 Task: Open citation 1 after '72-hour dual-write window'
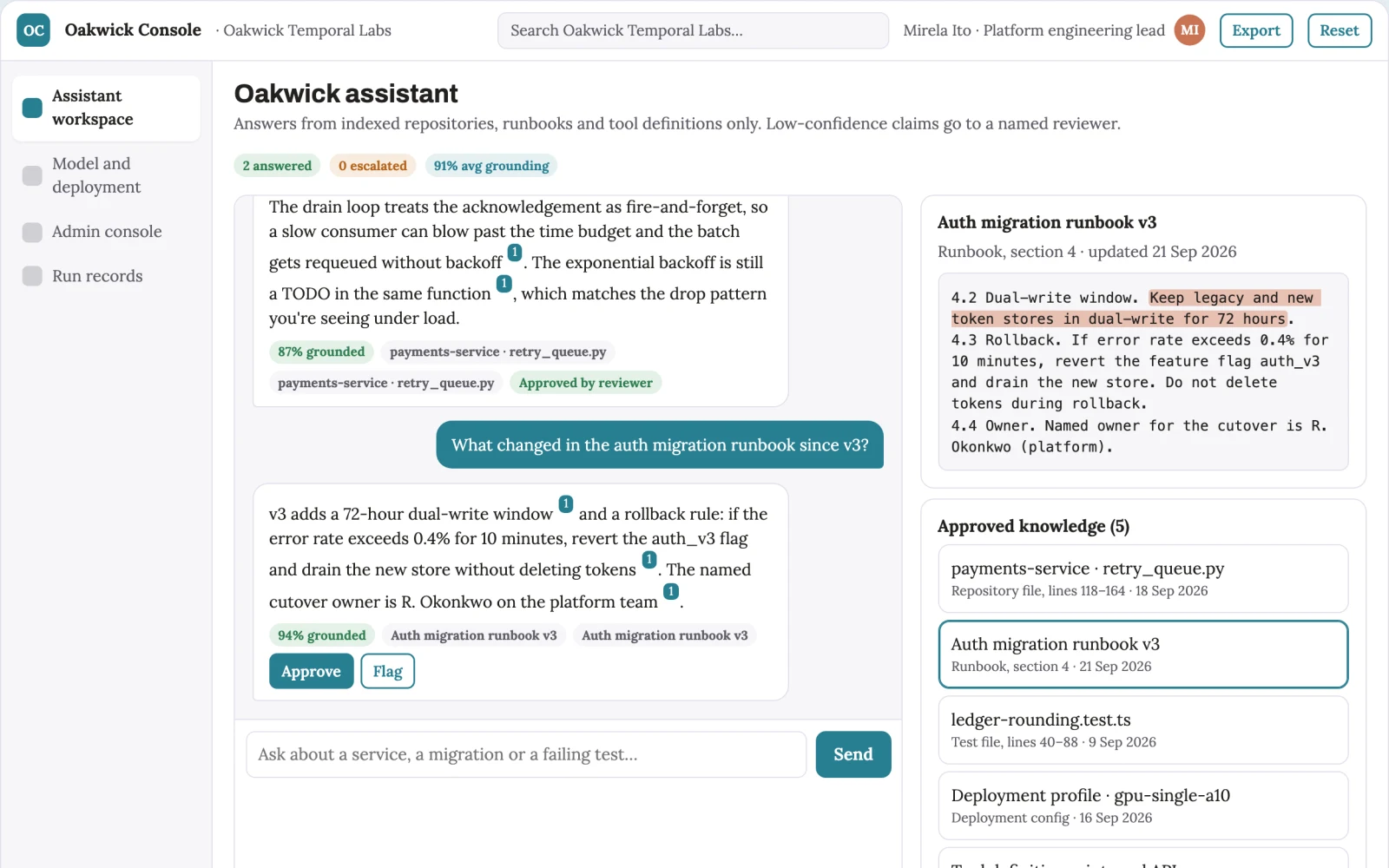565,503
